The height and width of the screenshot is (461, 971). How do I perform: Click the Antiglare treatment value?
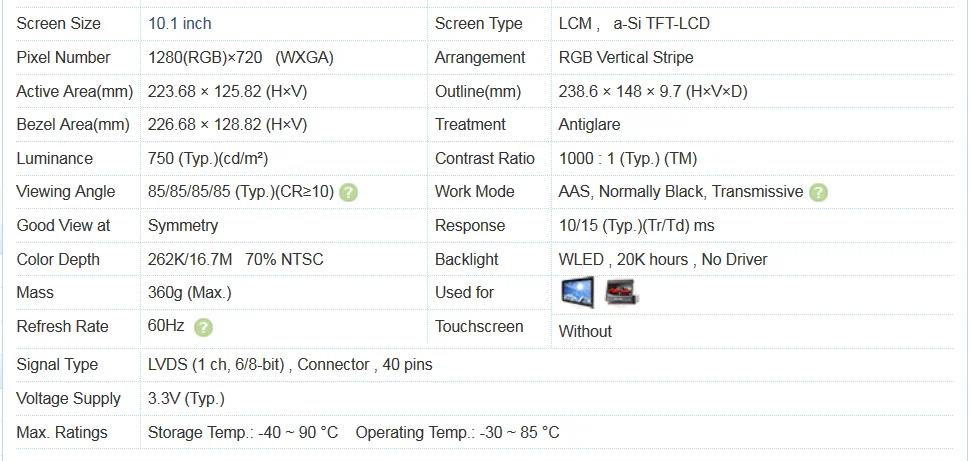pos(590,125)
